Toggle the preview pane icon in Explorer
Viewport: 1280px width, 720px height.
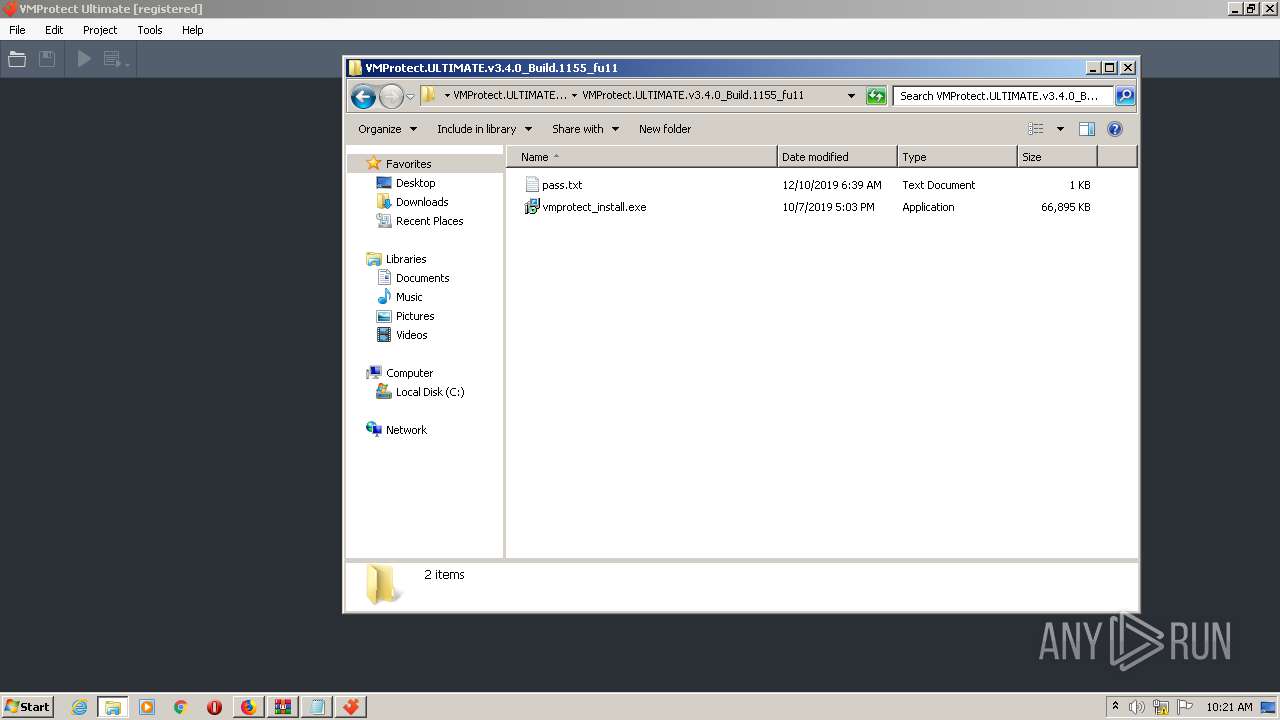pyautogui.click(x=1087, y=129)
